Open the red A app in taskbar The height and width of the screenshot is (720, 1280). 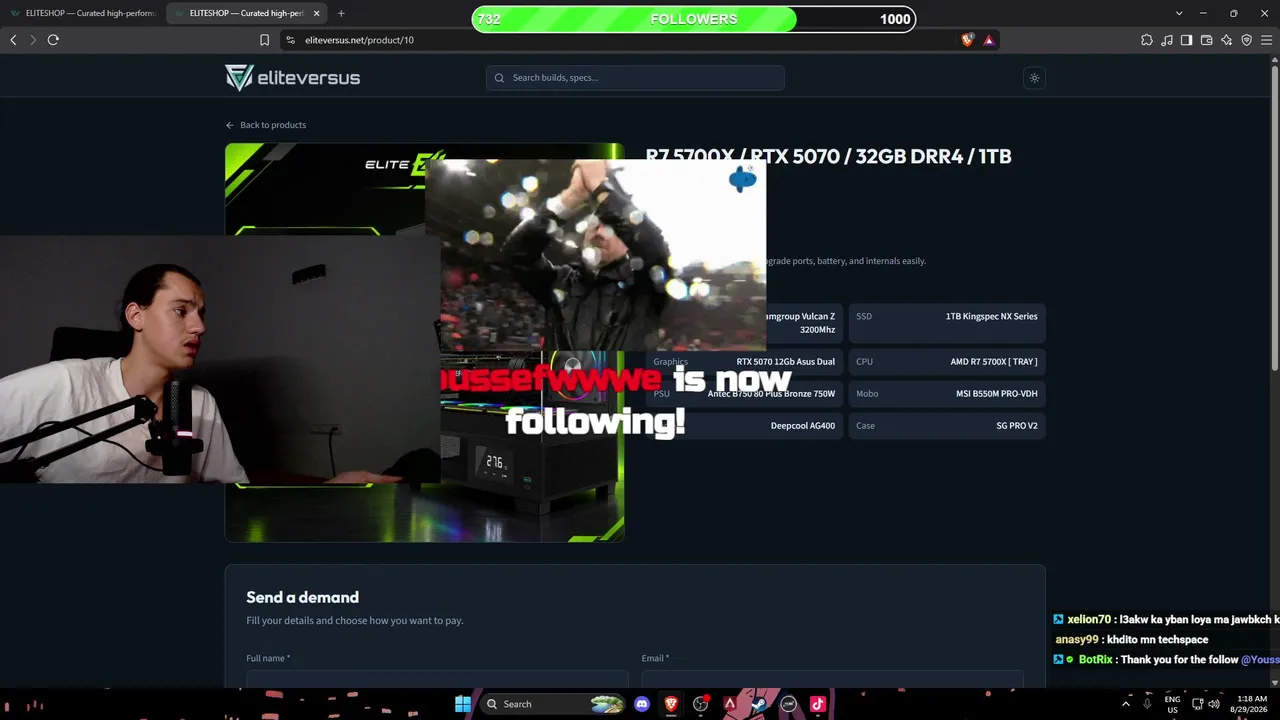(x=730, y=704)
